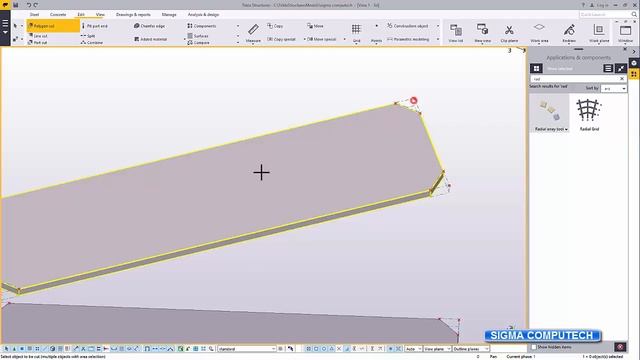Clear the component search field
640x360 pixels.
coord(622,79)
